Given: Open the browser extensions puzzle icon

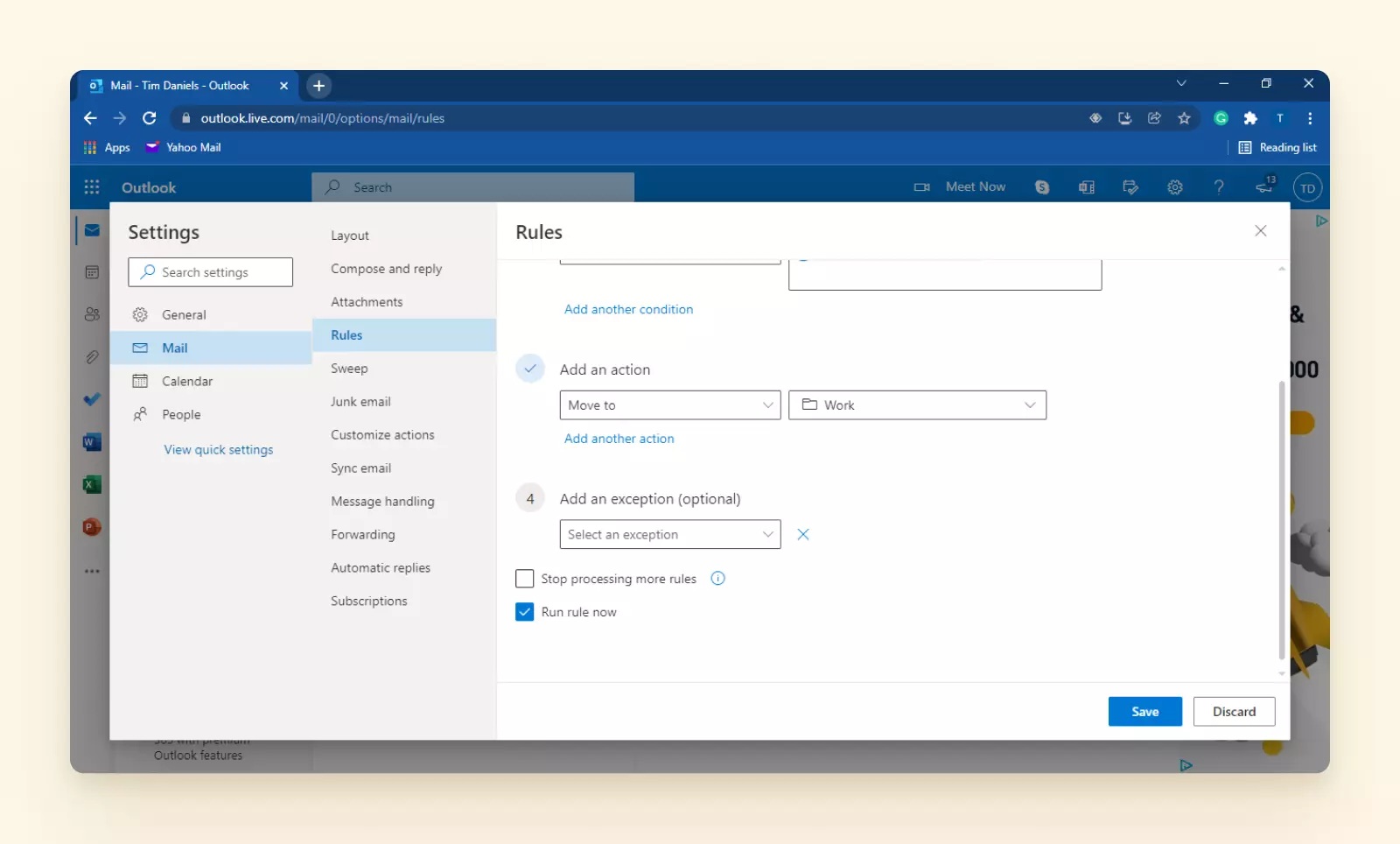Looking at the screenshot, I should [1250, 118].
